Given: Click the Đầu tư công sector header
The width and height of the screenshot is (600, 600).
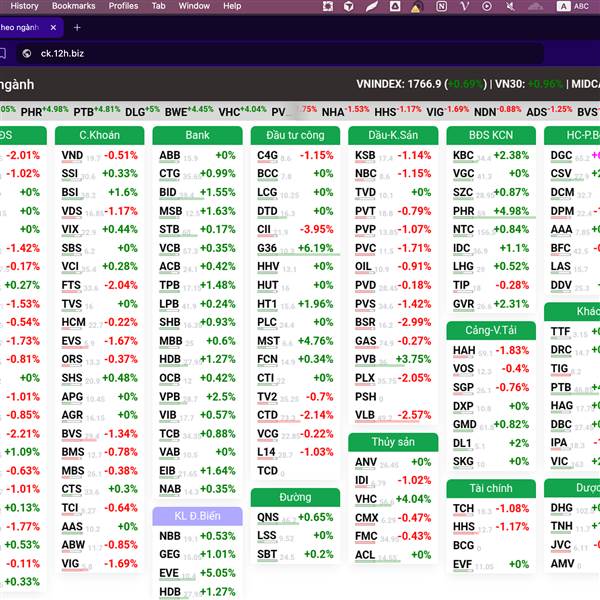Looking at the screenshot, I should (x=295, y=135).
